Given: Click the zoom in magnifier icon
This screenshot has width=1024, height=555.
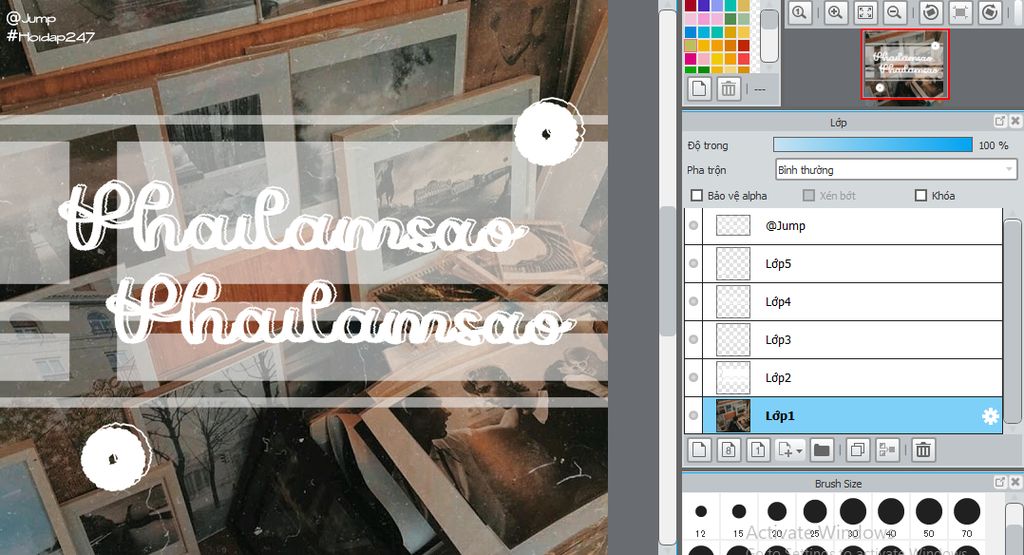Looking at the screenshot, I should click(835, 12).
